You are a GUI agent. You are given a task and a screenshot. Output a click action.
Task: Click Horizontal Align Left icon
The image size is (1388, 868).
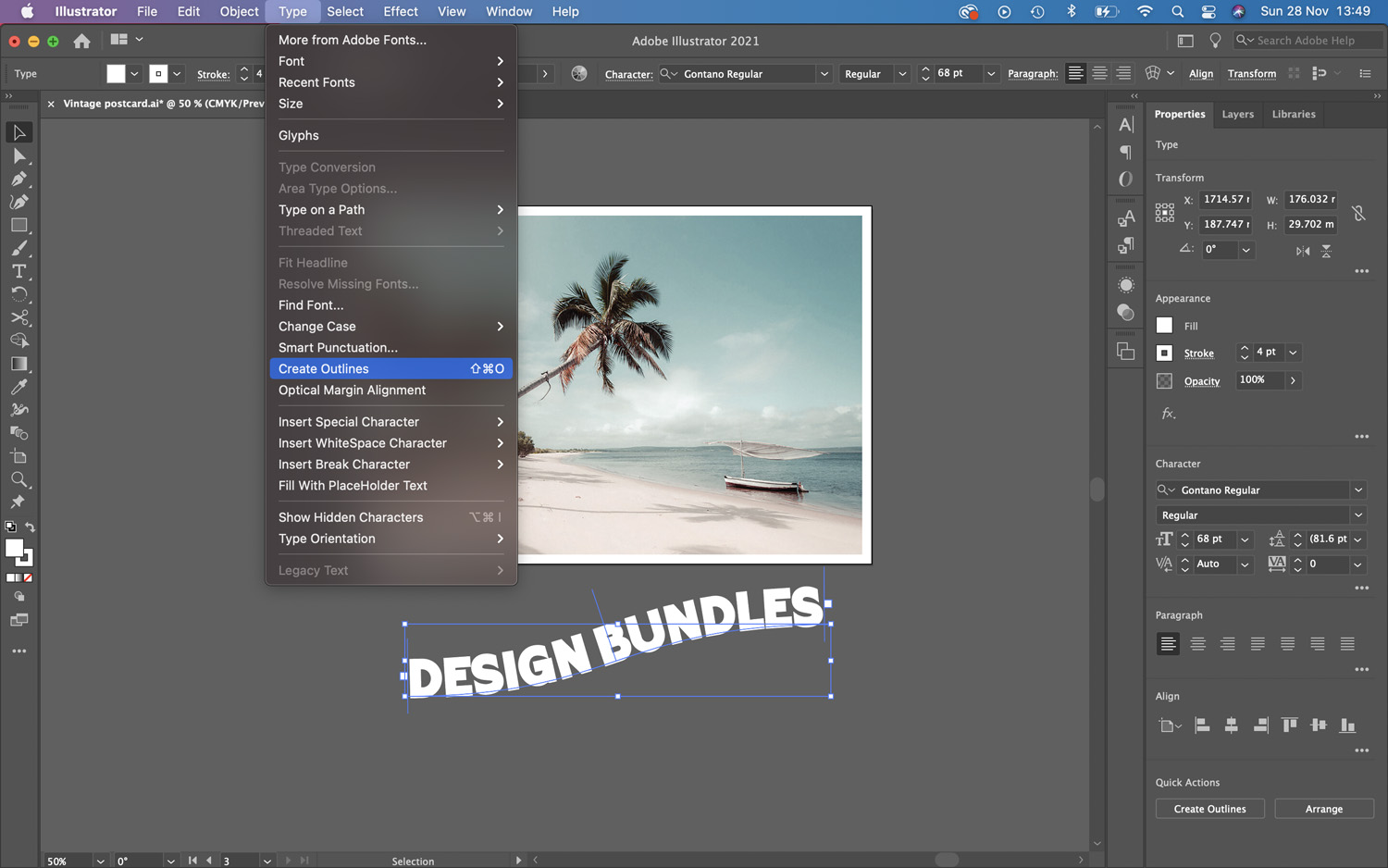(1202, 725)
